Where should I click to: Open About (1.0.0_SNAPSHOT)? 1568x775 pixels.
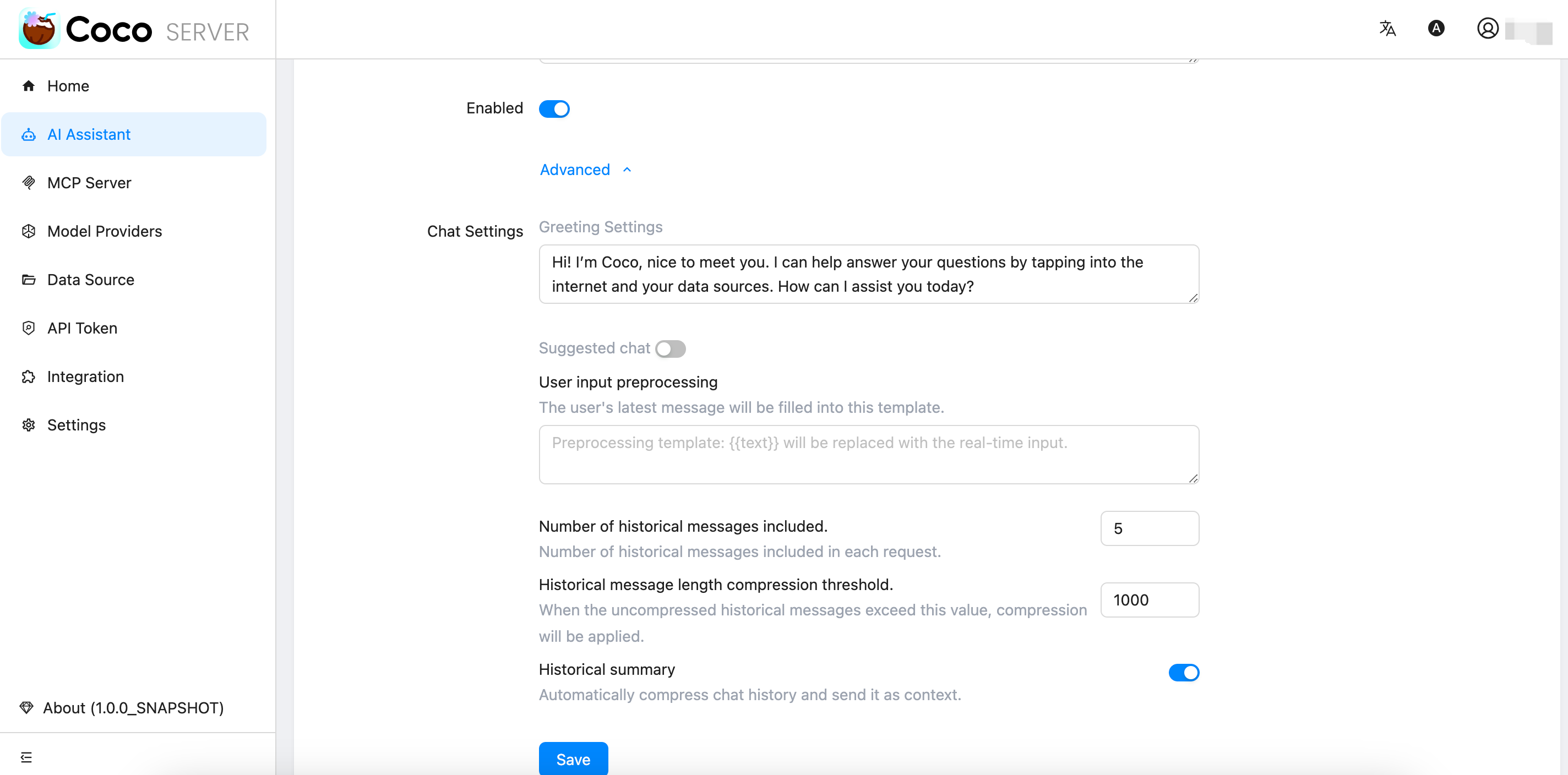pyautogui.click(x=133, y=707)
